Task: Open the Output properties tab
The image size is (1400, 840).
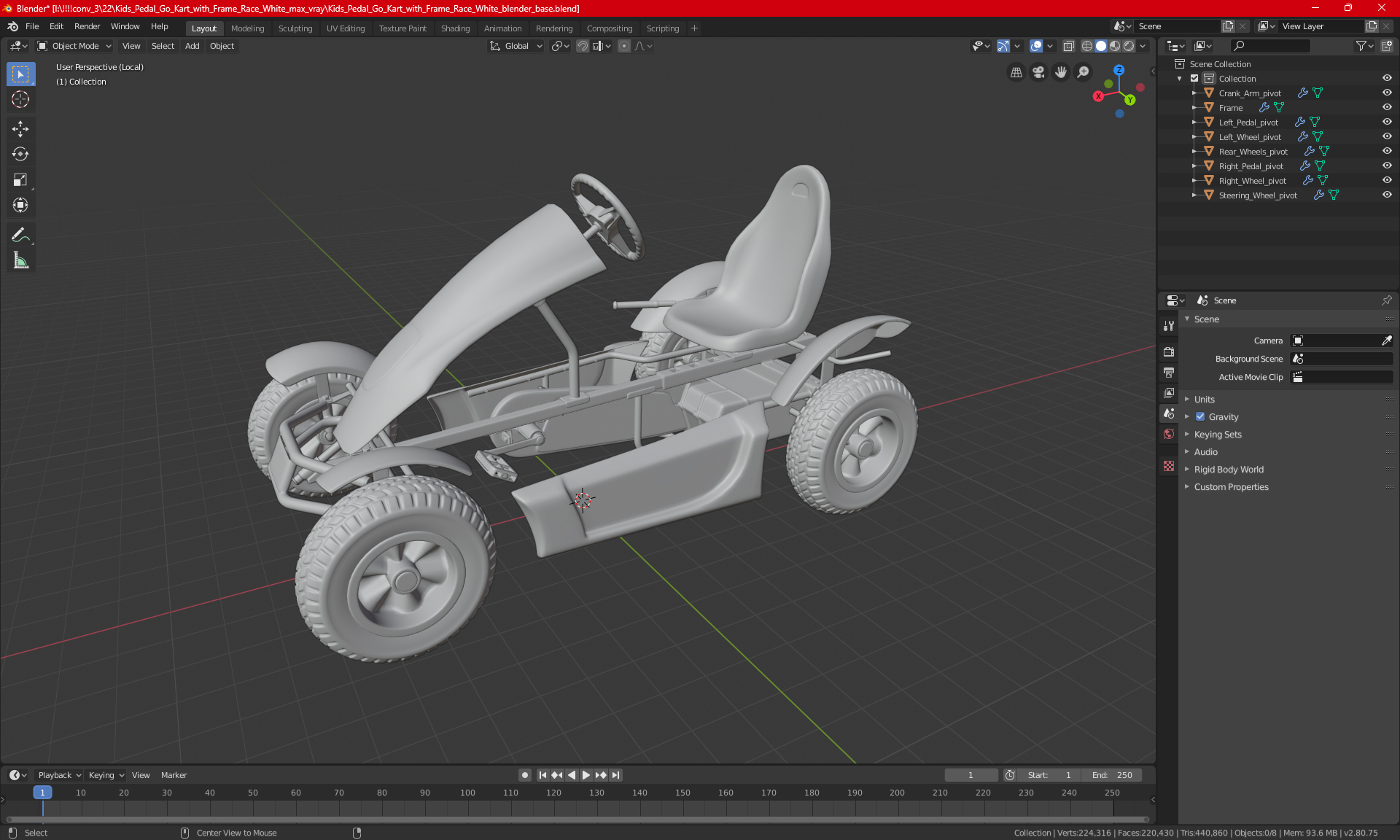Action: pos(1169,373)
